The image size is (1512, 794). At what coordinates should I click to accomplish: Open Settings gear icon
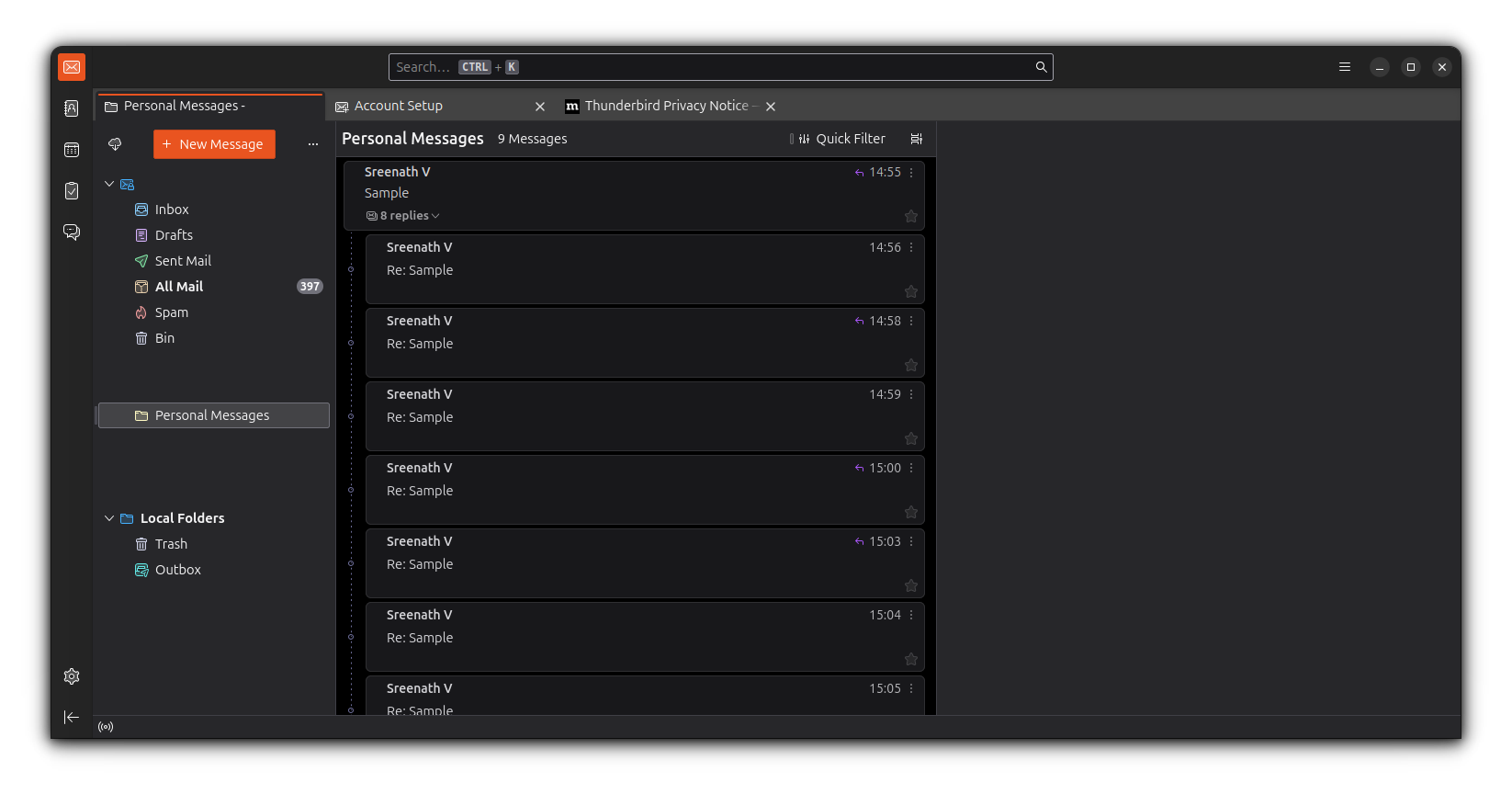tap(72, 676)
